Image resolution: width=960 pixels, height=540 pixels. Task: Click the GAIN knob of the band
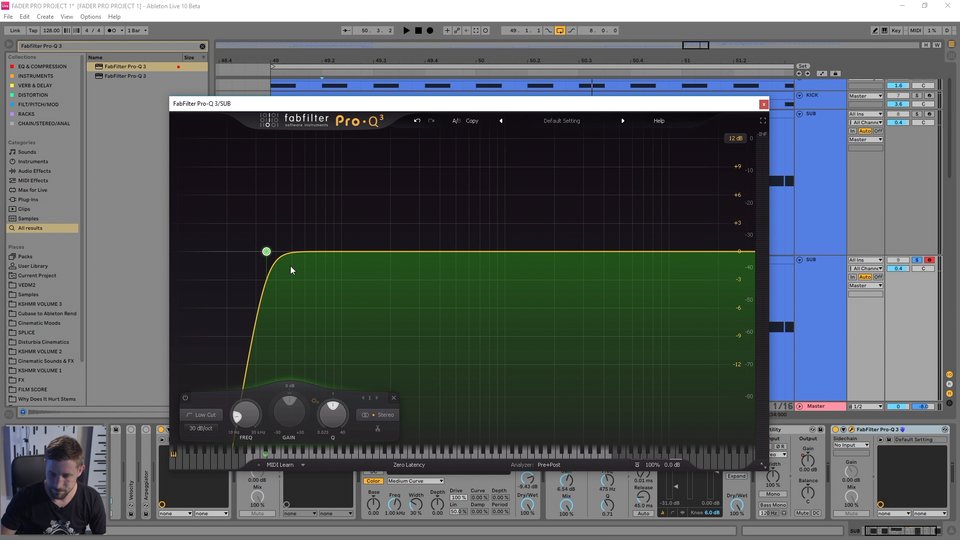(289, 410)
